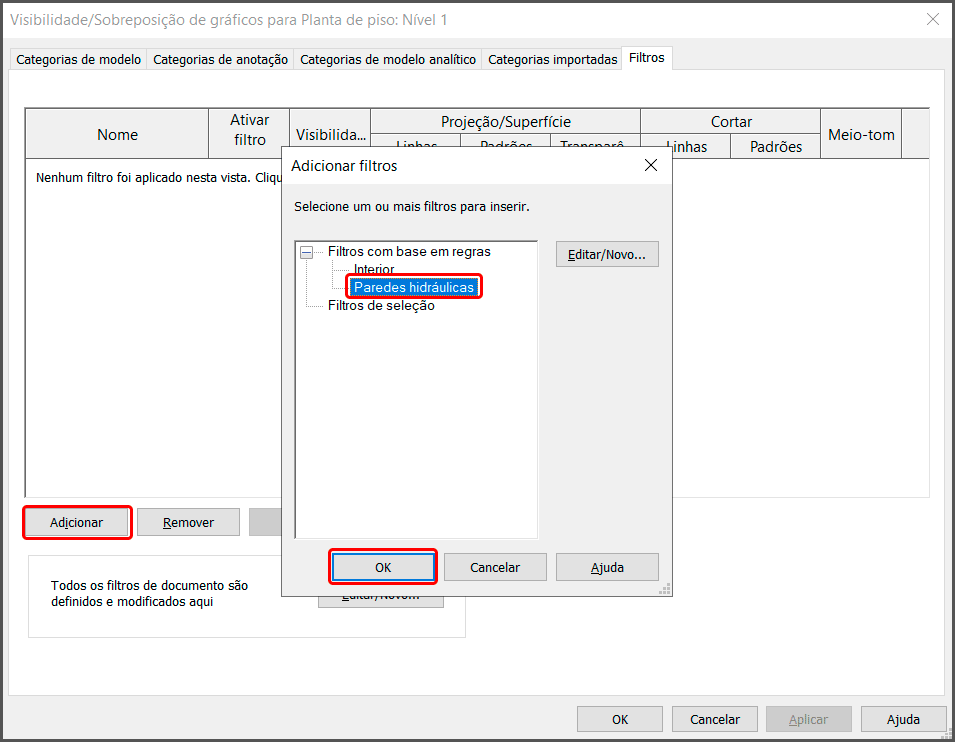Click the 'Filtros' tab
The image size is (955, 742).
(646, 58)
